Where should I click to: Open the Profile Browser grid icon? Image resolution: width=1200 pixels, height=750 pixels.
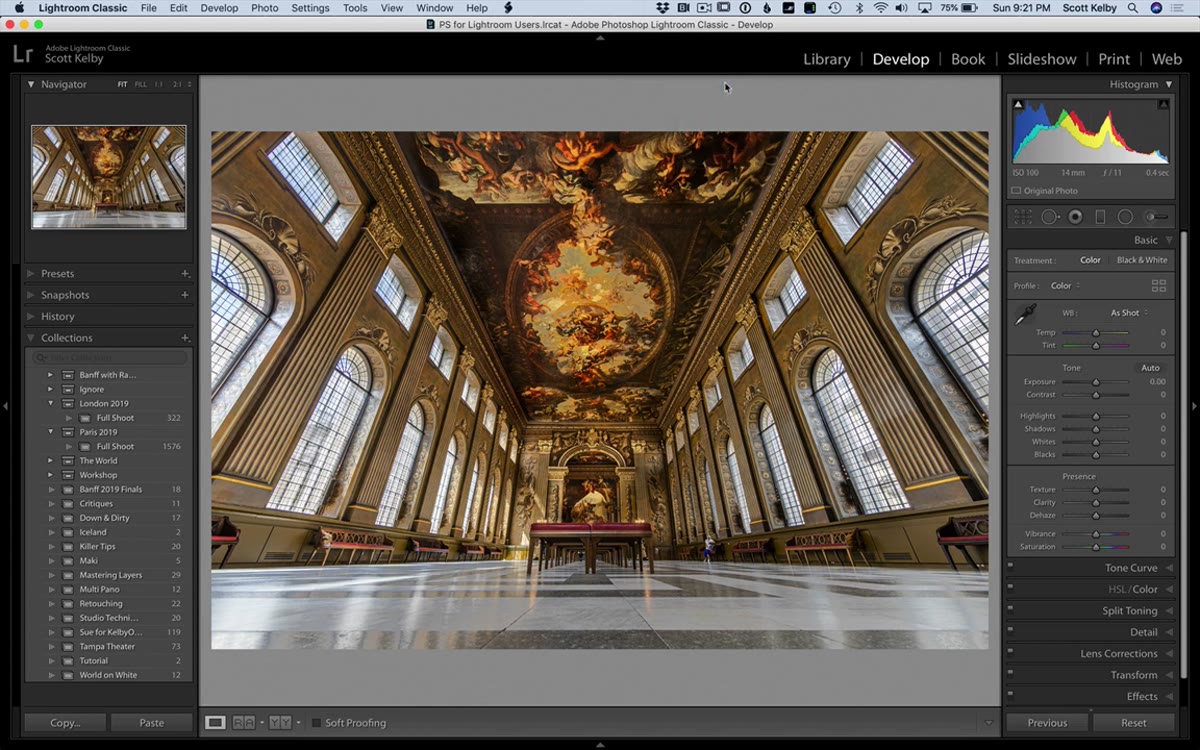(1159, 286)
